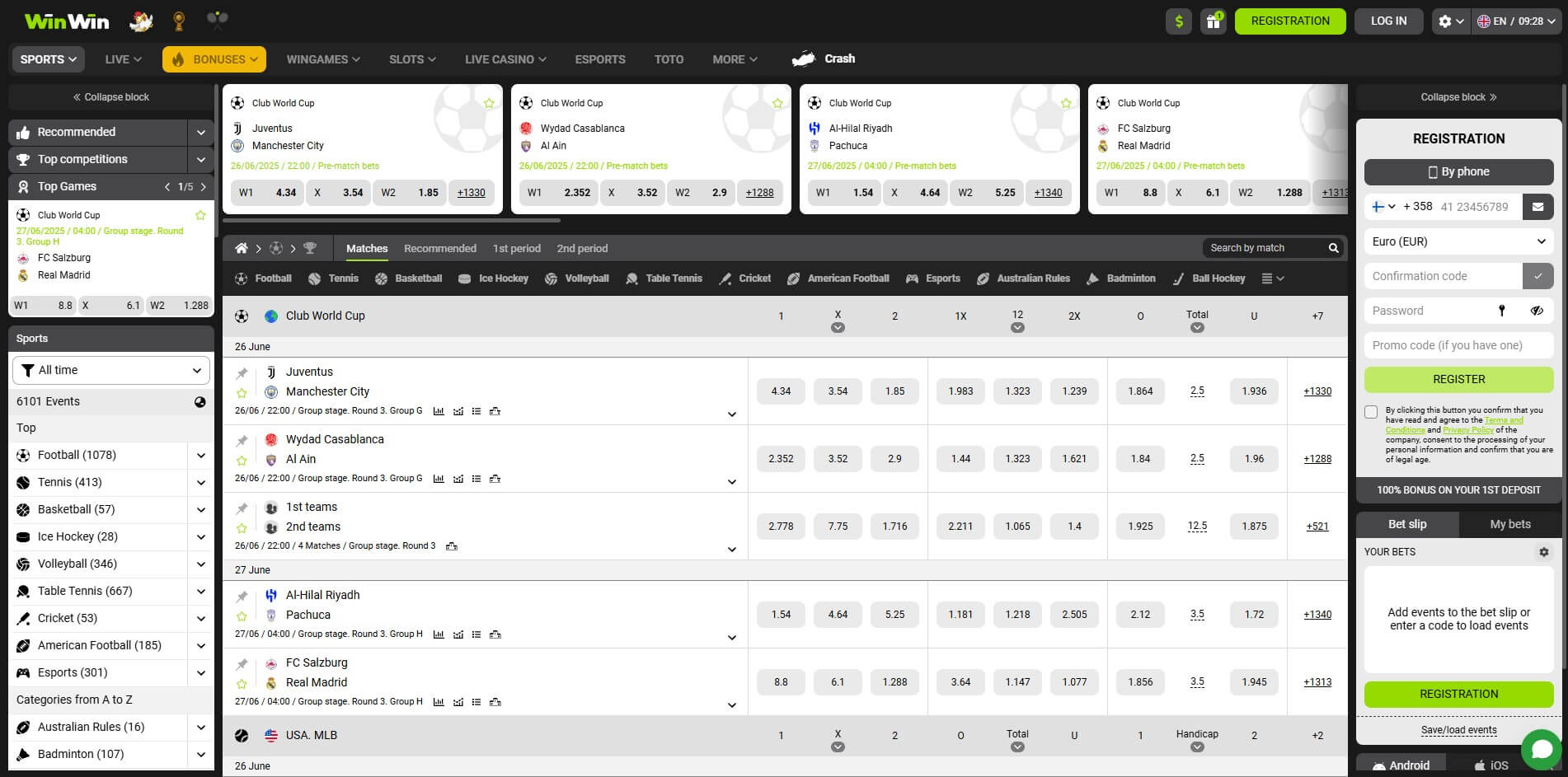The height and width of the screenshot is (777, 1568).
Task: Star the Club World Cup in Top Games
Action: tap(200, 214)
